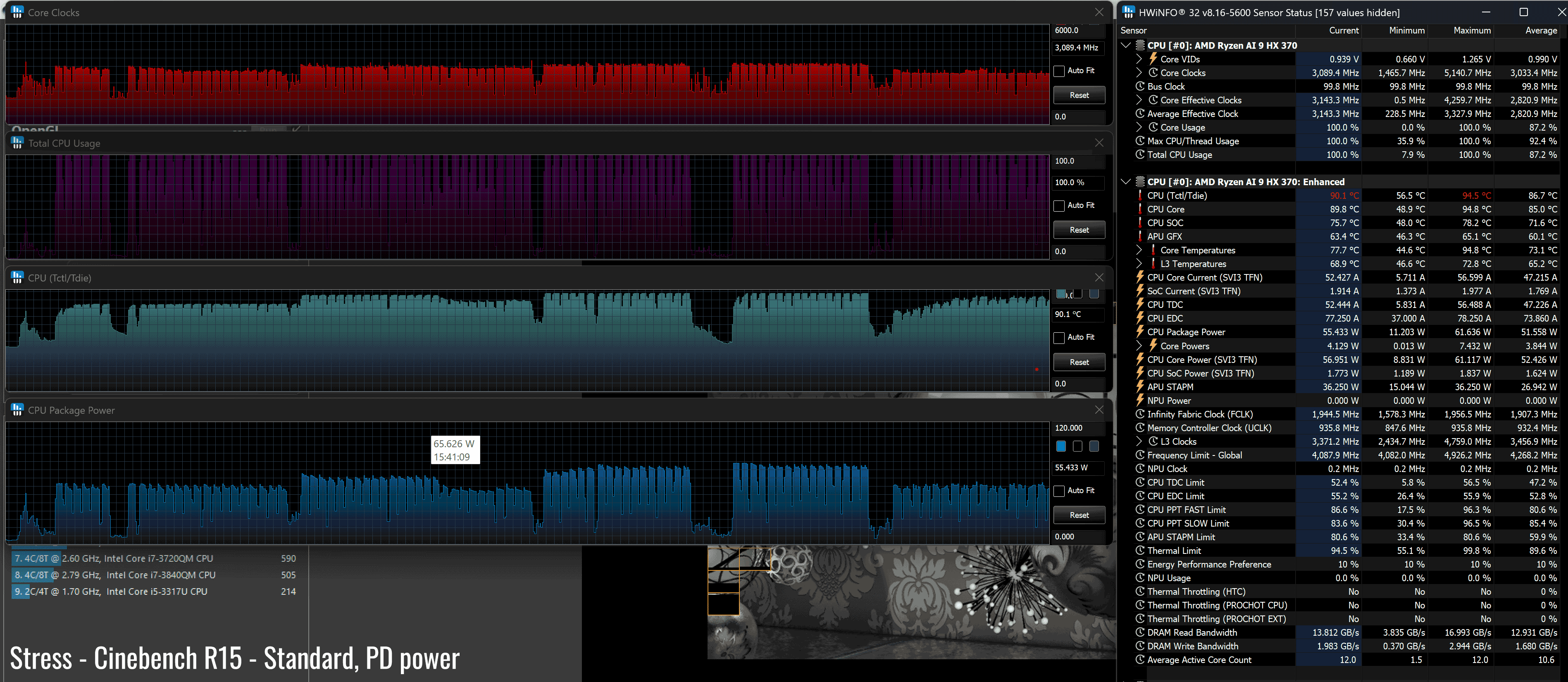Click the Average column header
This screenshot has height=682, width=1568.
click(1541, 31)
